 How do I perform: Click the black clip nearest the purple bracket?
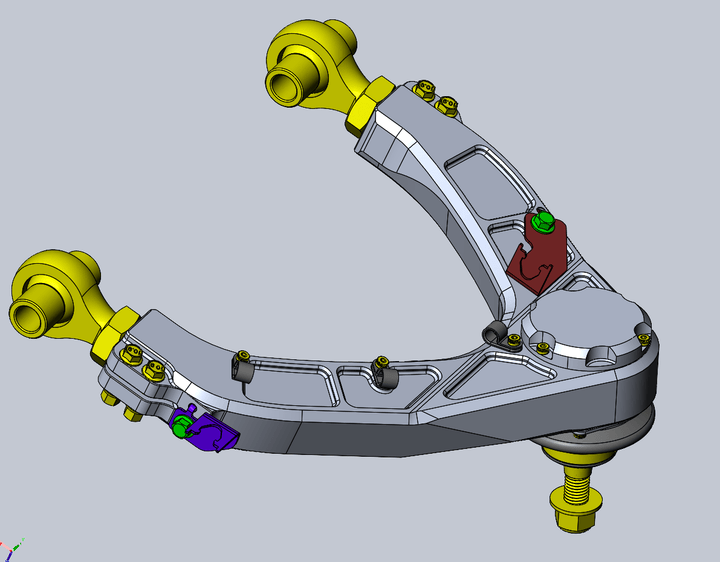click(243, 367)
